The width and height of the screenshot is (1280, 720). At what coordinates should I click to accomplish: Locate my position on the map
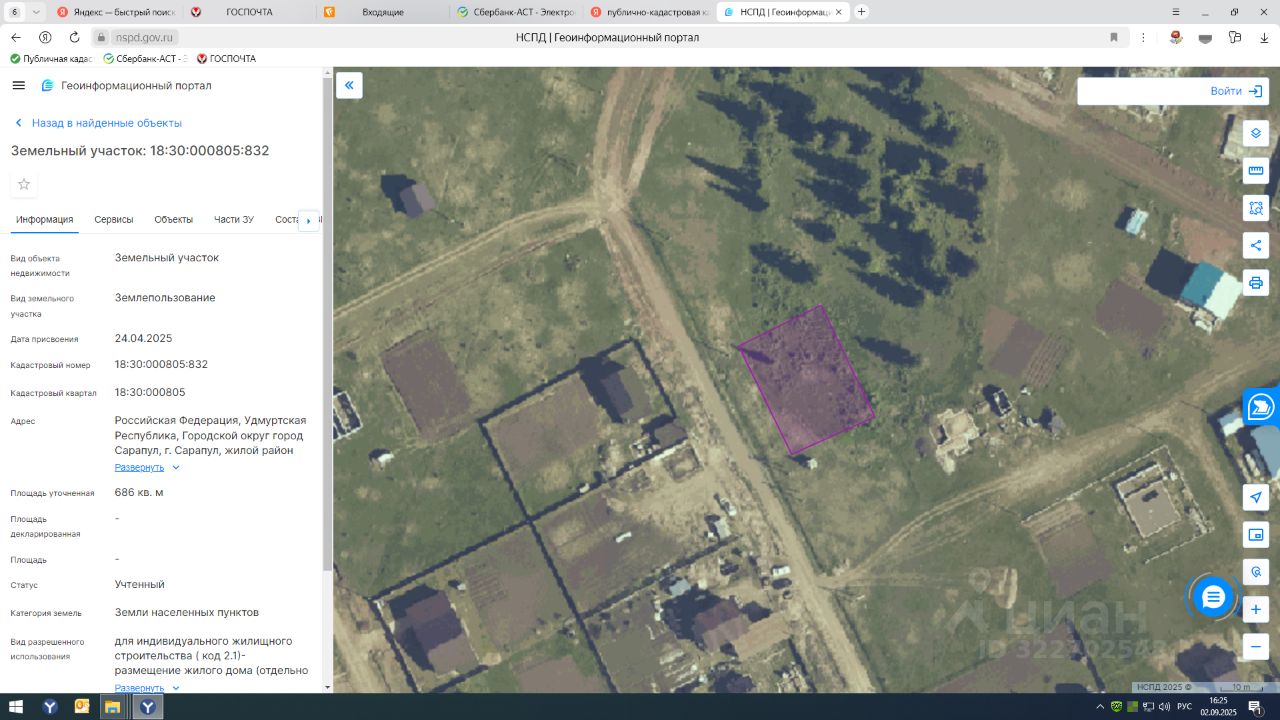(x=1256, y=497)
